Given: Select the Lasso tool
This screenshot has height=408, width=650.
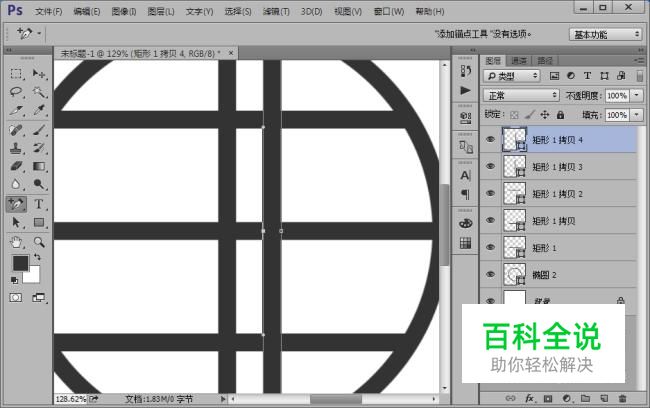Looking at the screenshot, I should (x=16, y=92).
